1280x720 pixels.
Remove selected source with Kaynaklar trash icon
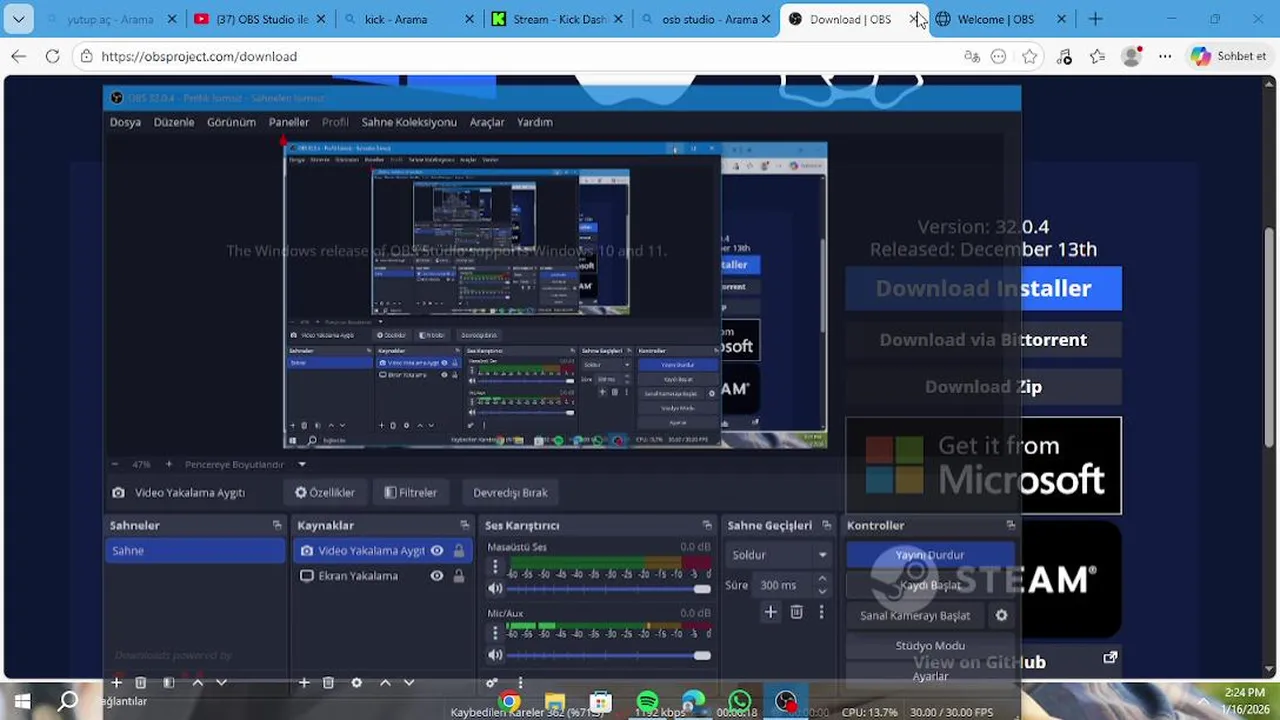pos(328,682)
